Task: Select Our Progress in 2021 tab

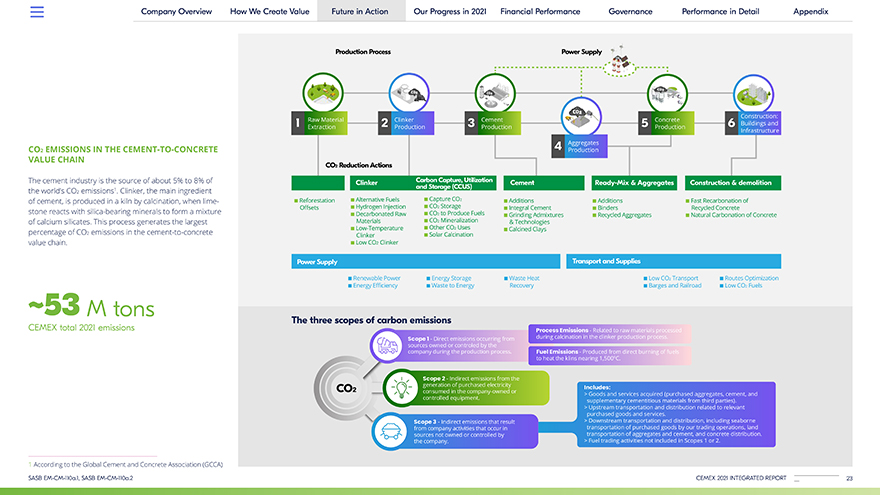Action: pos(450,12)
